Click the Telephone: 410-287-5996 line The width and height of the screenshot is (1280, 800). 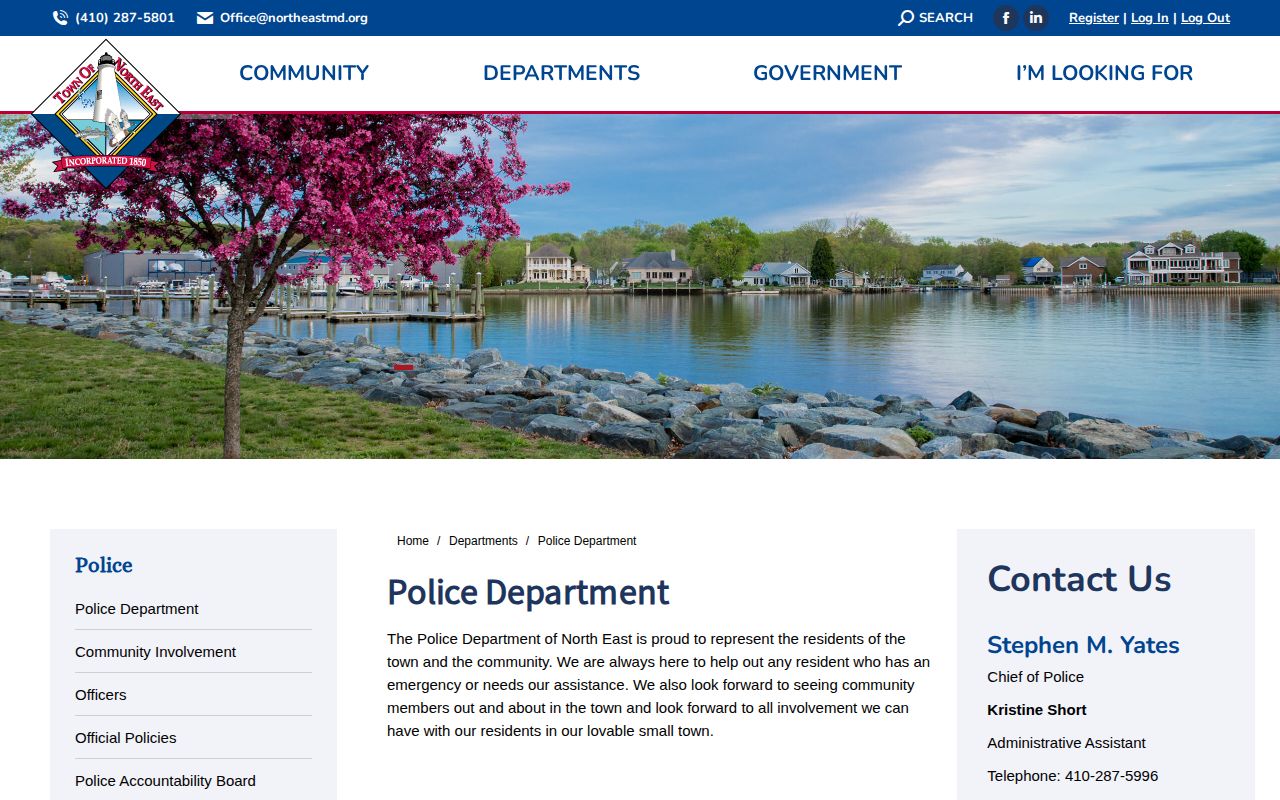[1073, 776]
